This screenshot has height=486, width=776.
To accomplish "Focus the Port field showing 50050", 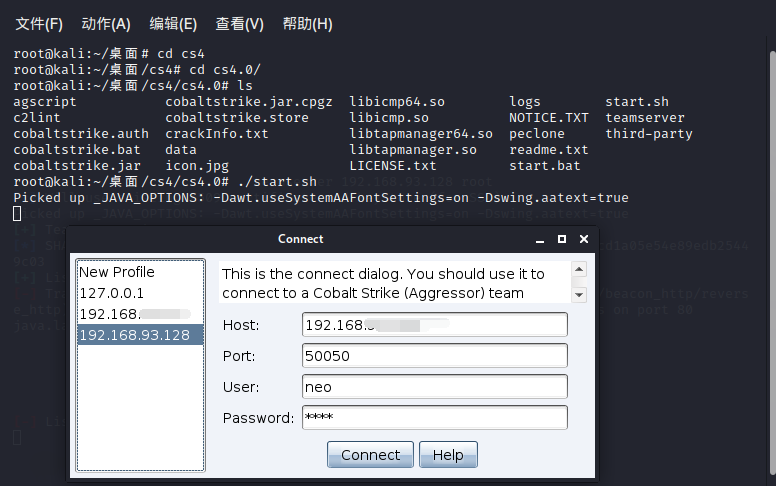I will [435, 356].
